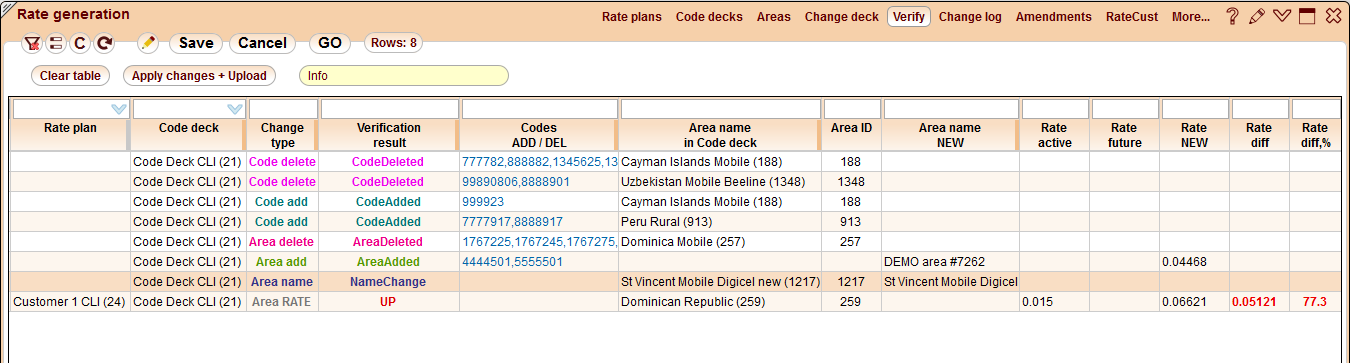Screen dimensions: 1350x363
Task: Click codes link 4444501,5555501
Action: [512, 261]
